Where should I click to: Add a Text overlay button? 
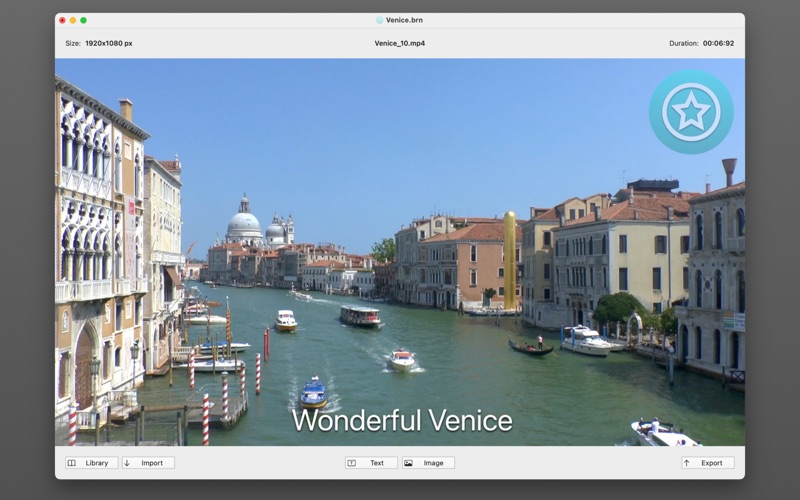coord(371,463)
